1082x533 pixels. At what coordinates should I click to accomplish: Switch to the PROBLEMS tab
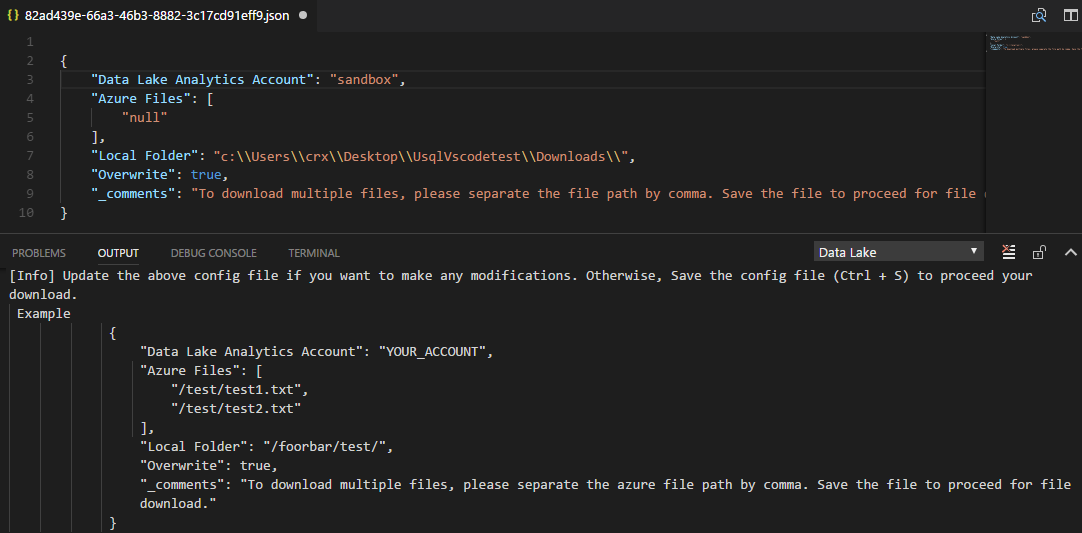[x=39, y=253]
